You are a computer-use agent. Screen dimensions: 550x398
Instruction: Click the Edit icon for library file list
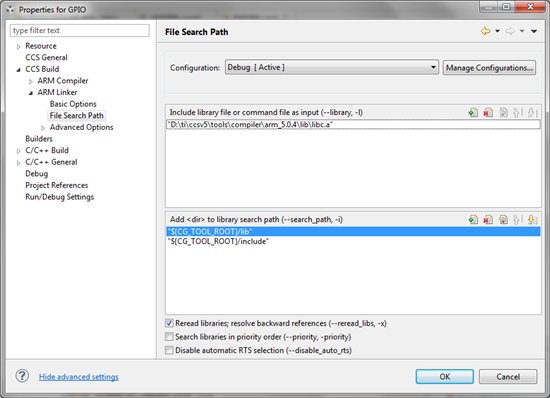(503, 113)
